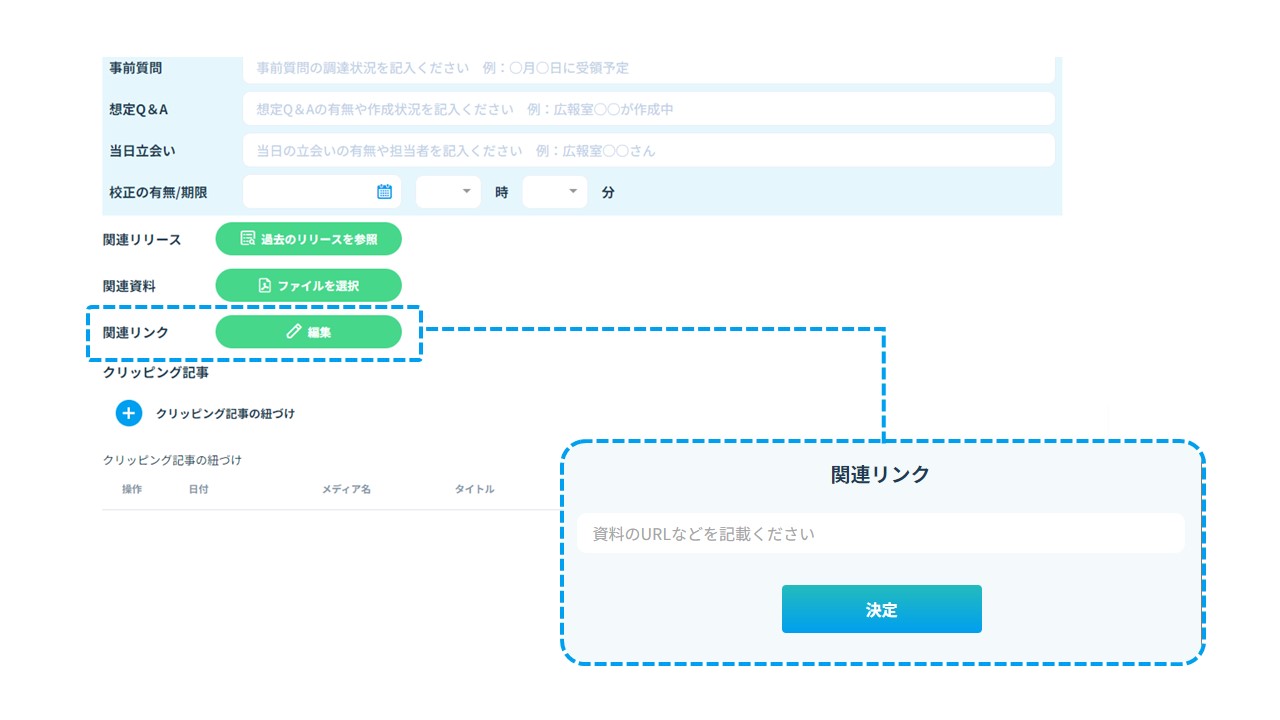Click the file icon on the ファイルを選択 button
The height and width of the screenshot is (720, 1280).
tap(265, 286)
